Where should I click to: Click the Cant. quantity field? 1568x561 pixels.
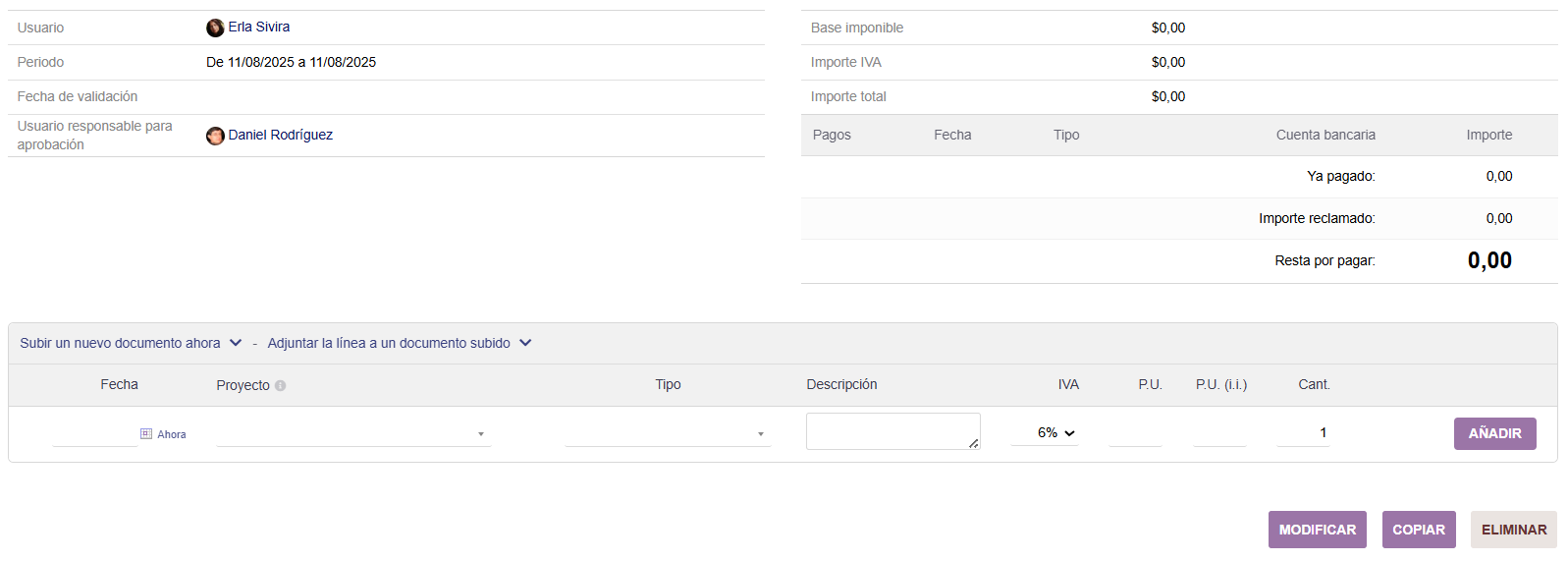[1303, 433]
